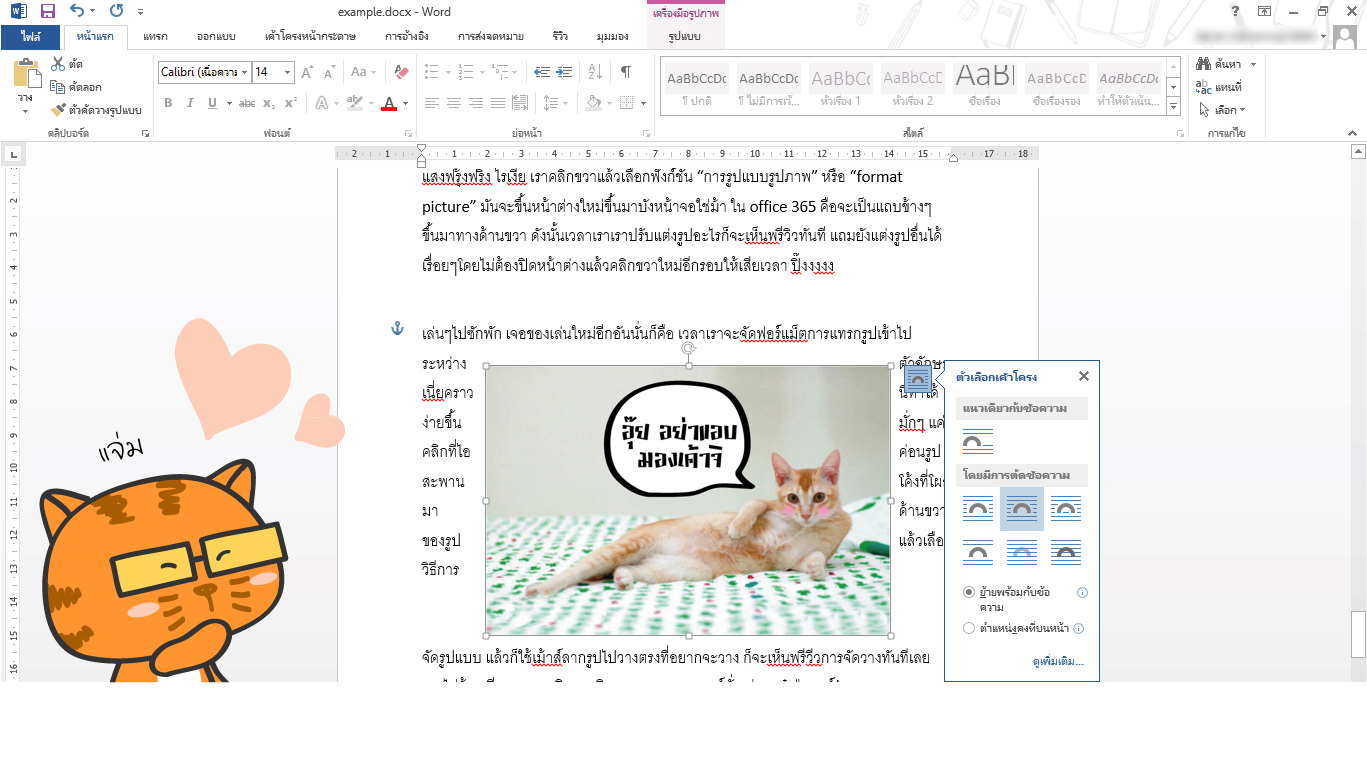Switch to the การอ้างอิง tab
Viewport: 1367px width, 777px height.
coord(407,37)
